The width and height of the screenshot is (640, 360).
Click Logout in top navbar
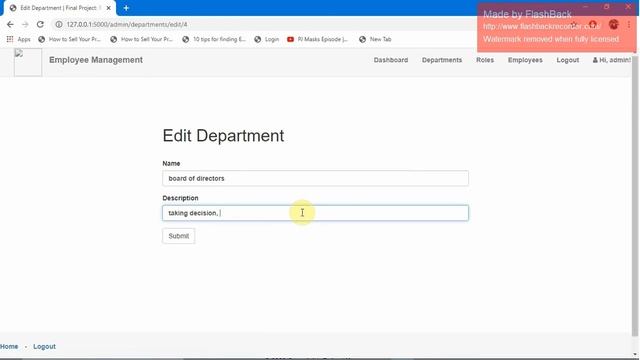pyautogui.click(x=568, y=60)
